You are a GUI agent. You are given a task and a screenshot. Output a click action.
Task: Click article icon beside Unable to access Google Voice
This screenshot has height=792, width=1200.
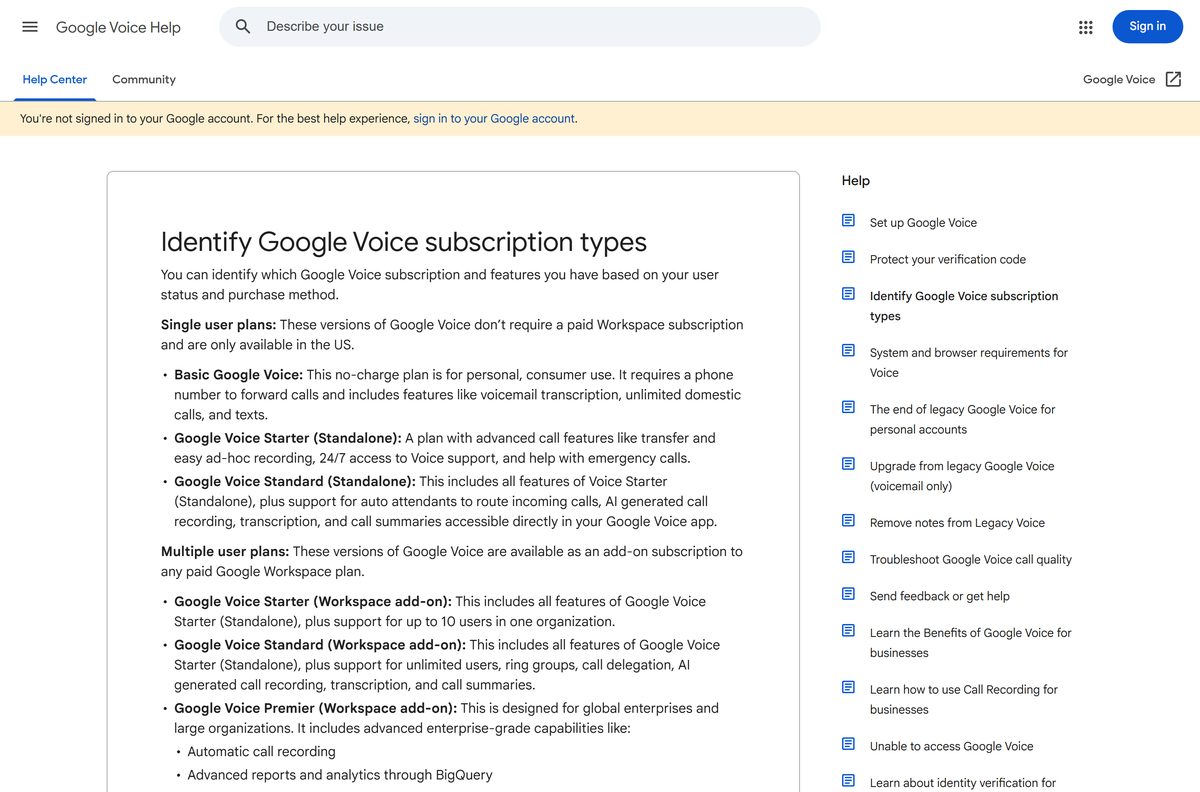tap(848, 744)
